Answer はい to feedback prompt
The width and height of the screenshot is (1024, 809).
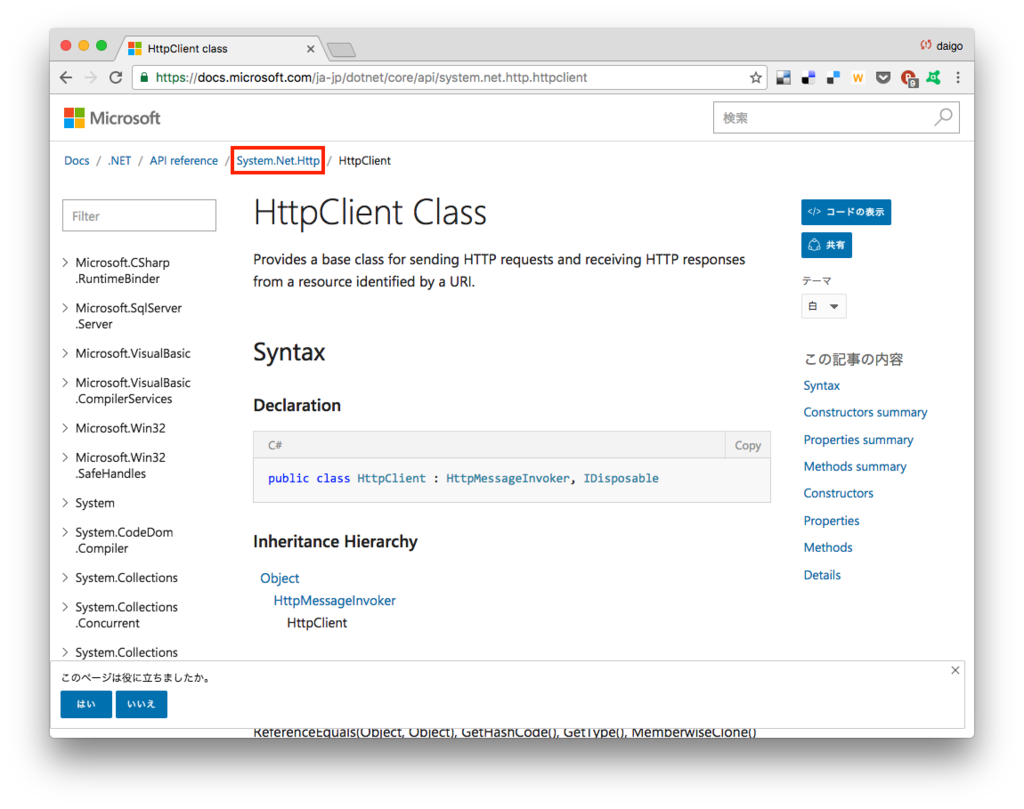point(86,705)
